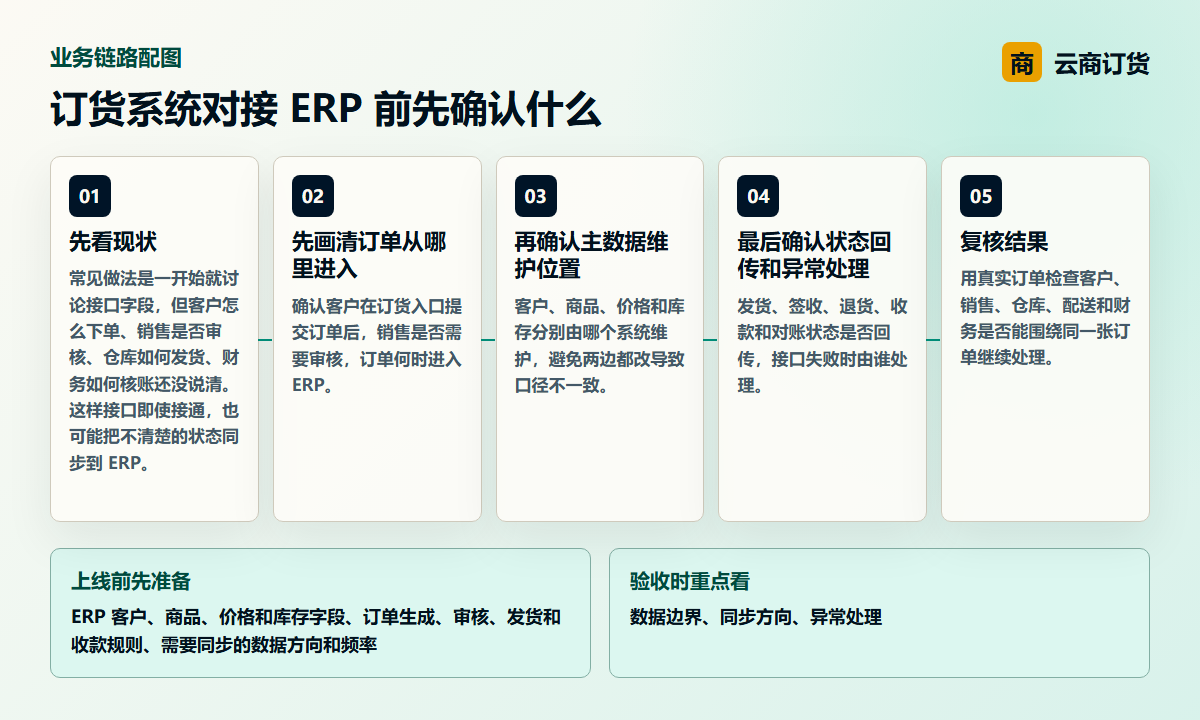Click the step 05 number badge
Viewport: 1200px width, 720px height.
[981, 196]
